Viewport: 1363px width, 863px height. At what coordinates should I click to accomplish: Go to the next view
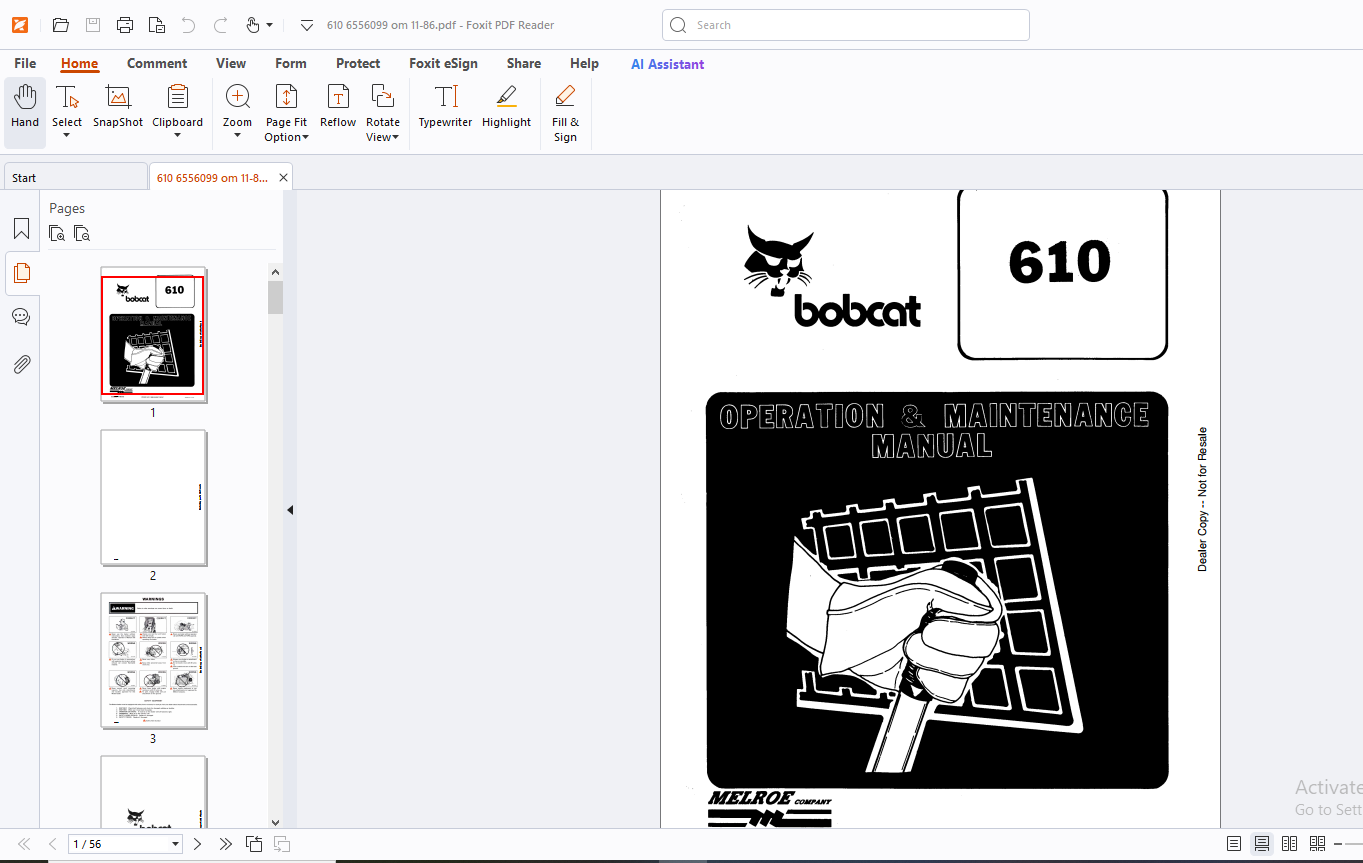tap(282, 844)
